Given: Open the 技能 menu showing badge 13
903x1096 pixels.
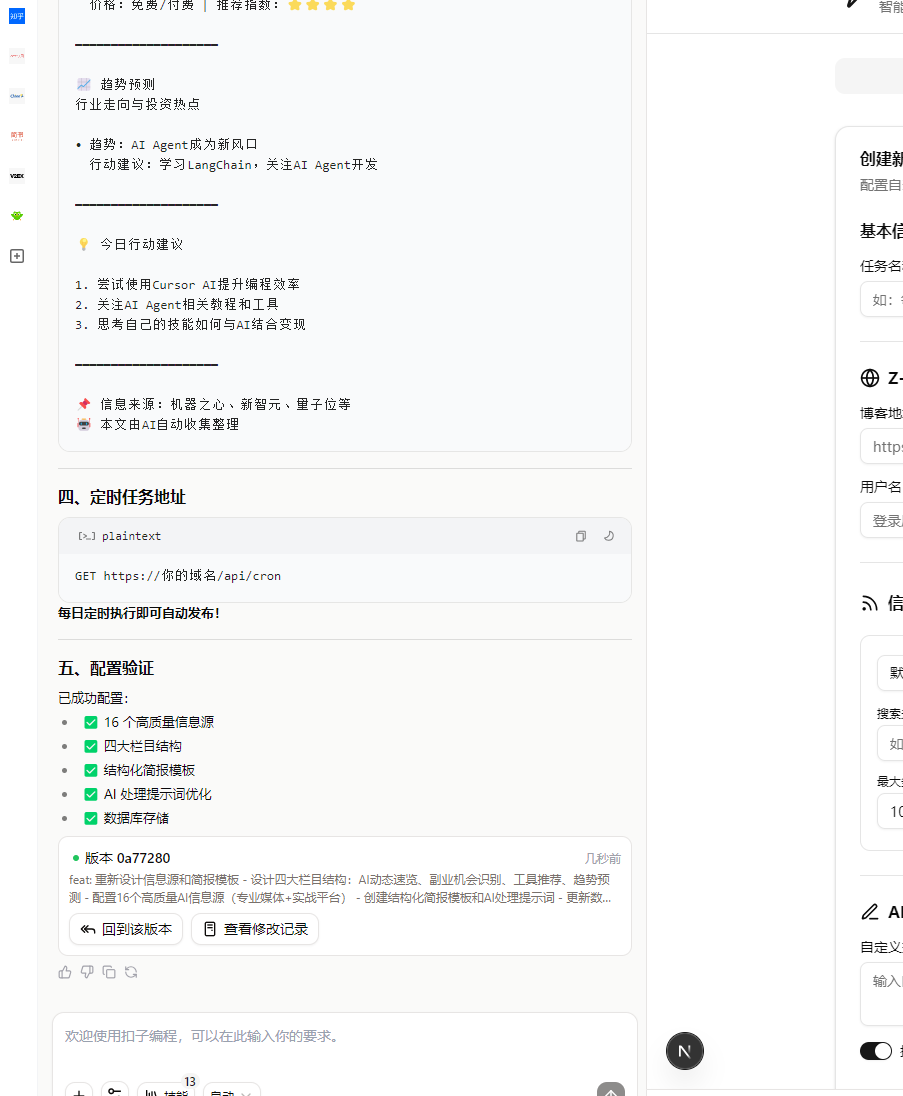Looking at the screenshot, I should pos(168,1092).
